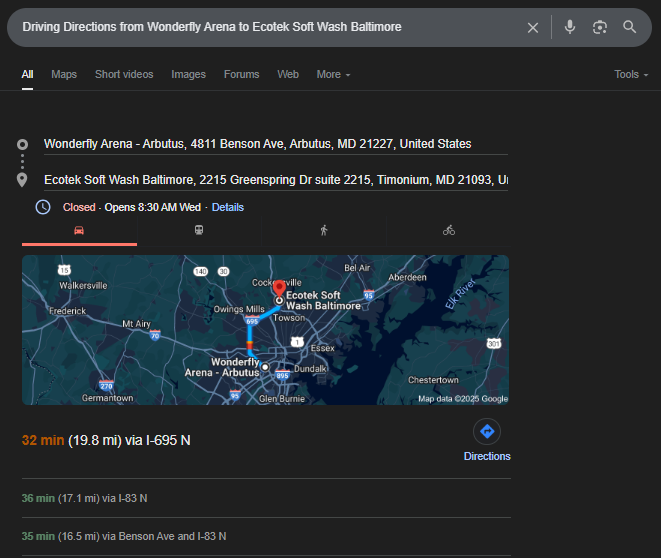Click the destination pin icon beside address
Viewport: 661px width, 558px height.
coord(22,180)
